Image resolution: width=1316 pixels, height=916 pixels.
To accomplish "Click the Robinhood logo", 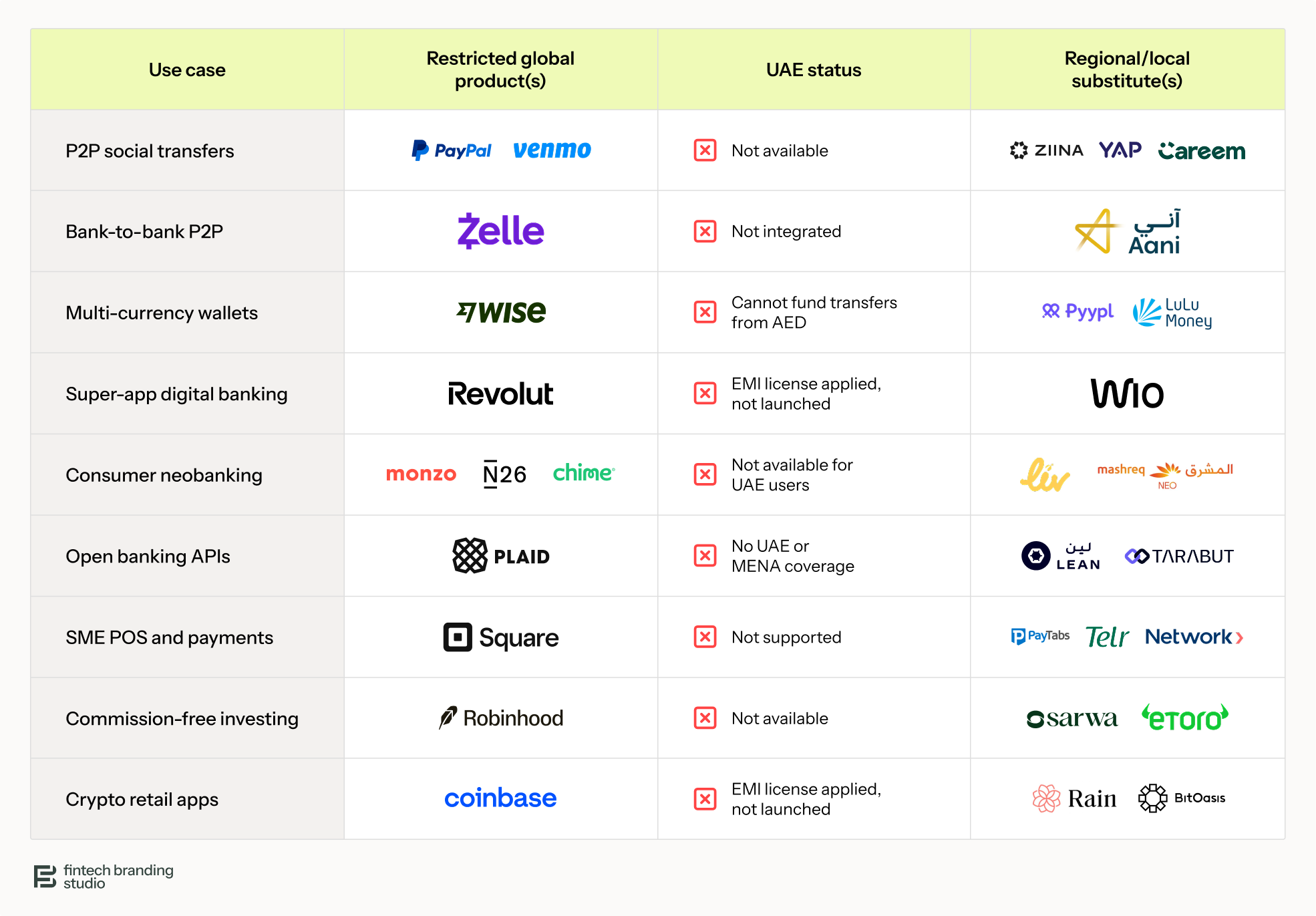I will coord(501,718).
